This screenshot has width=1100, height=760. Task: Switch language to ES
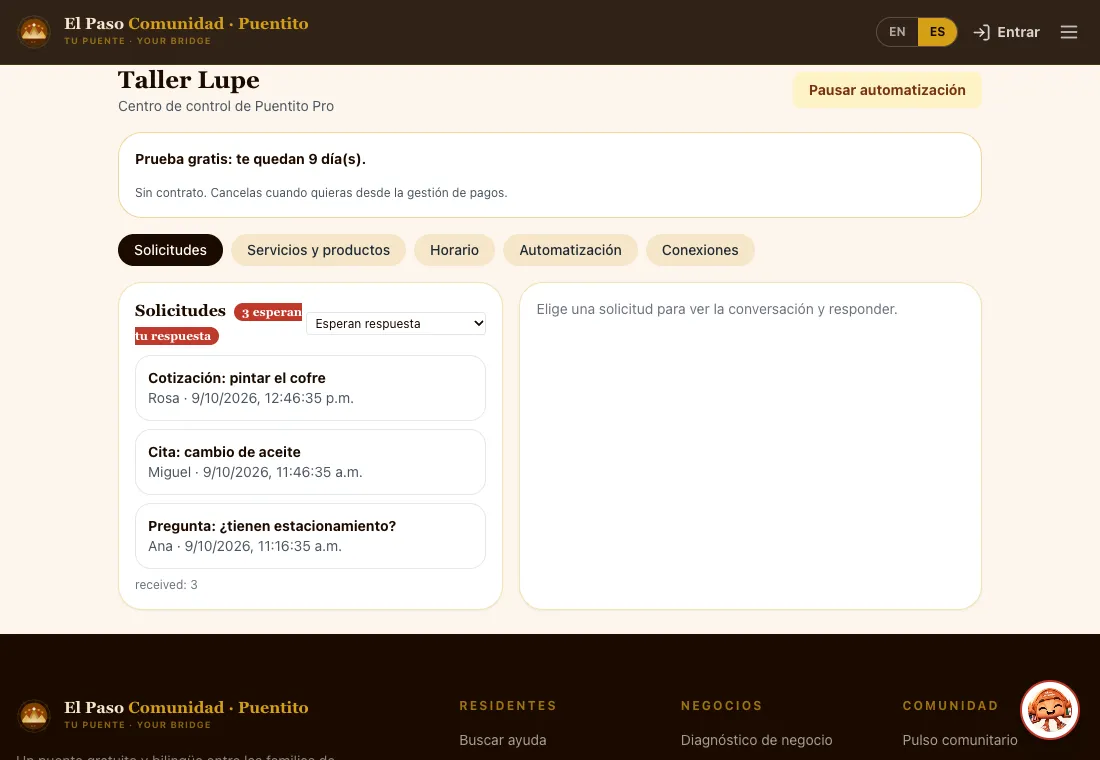pos(937,32)
